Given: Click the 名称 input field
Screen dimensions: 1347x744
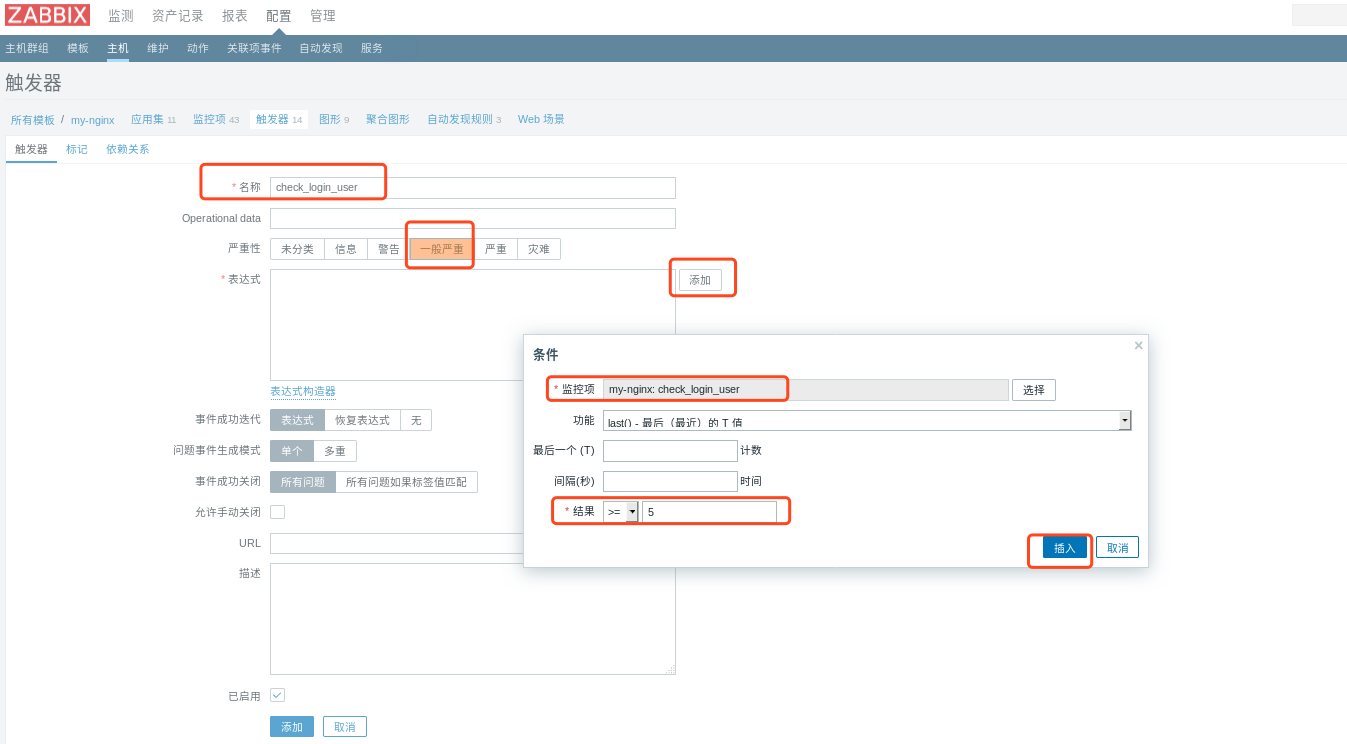Looking at the screenshot, I should (470, 187).
